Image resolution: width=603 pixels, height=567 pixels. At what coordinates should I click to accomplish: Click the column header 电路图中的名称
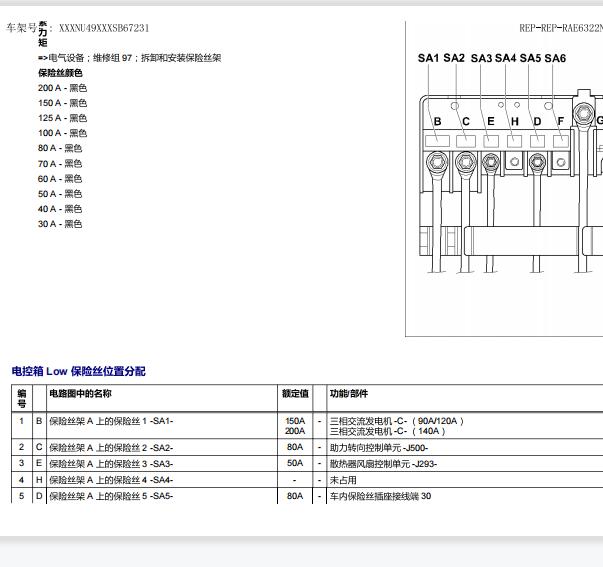tap(80, 393)
